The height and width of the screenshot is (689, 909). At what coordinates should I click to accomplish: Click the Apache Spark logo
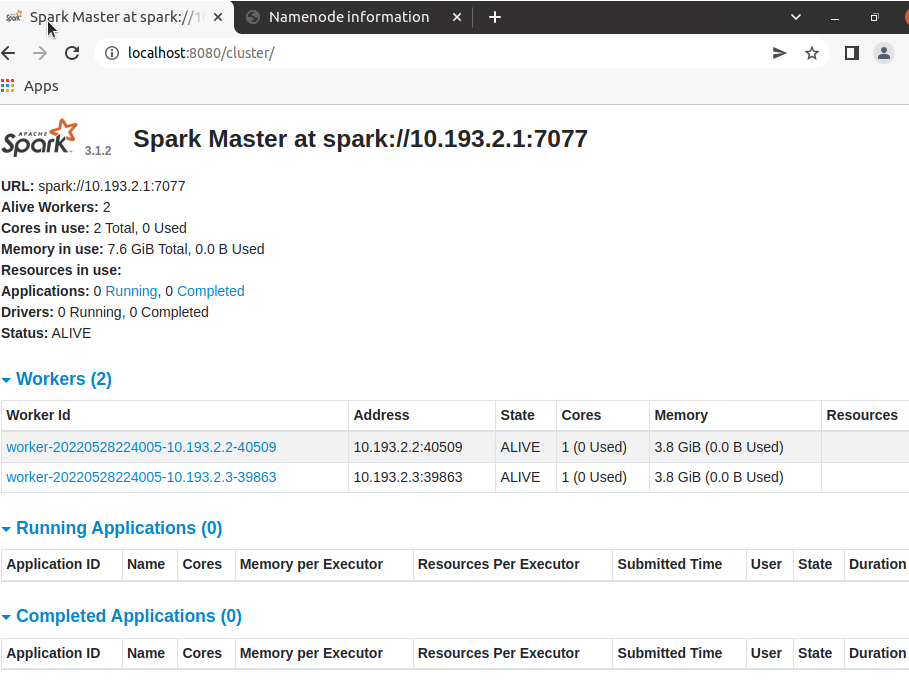pyautogui.click(x=39, y=137)
